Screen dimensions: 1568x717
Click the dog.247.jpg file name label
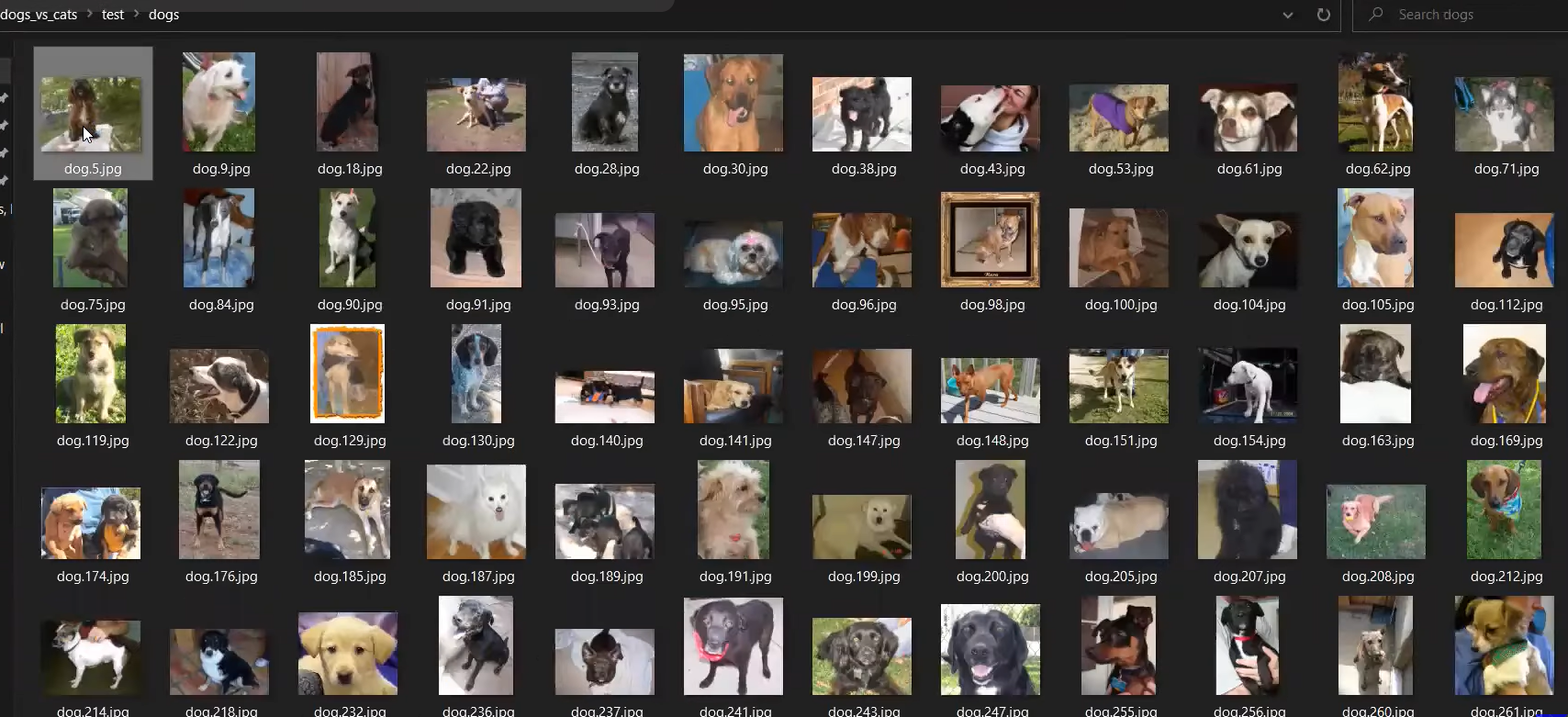click(x=992, y=711)
